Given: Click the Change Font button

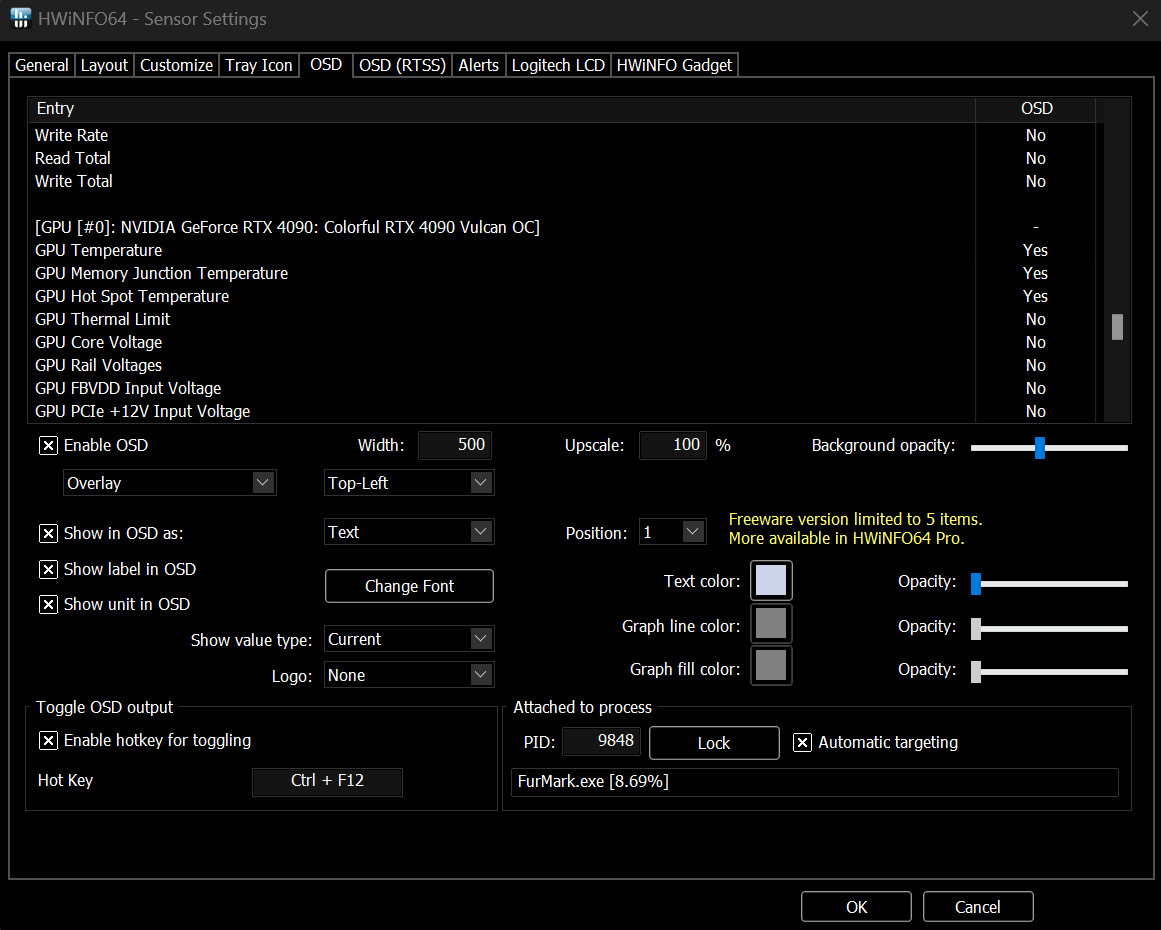Looking at the screenshot, I should point(409,587).
